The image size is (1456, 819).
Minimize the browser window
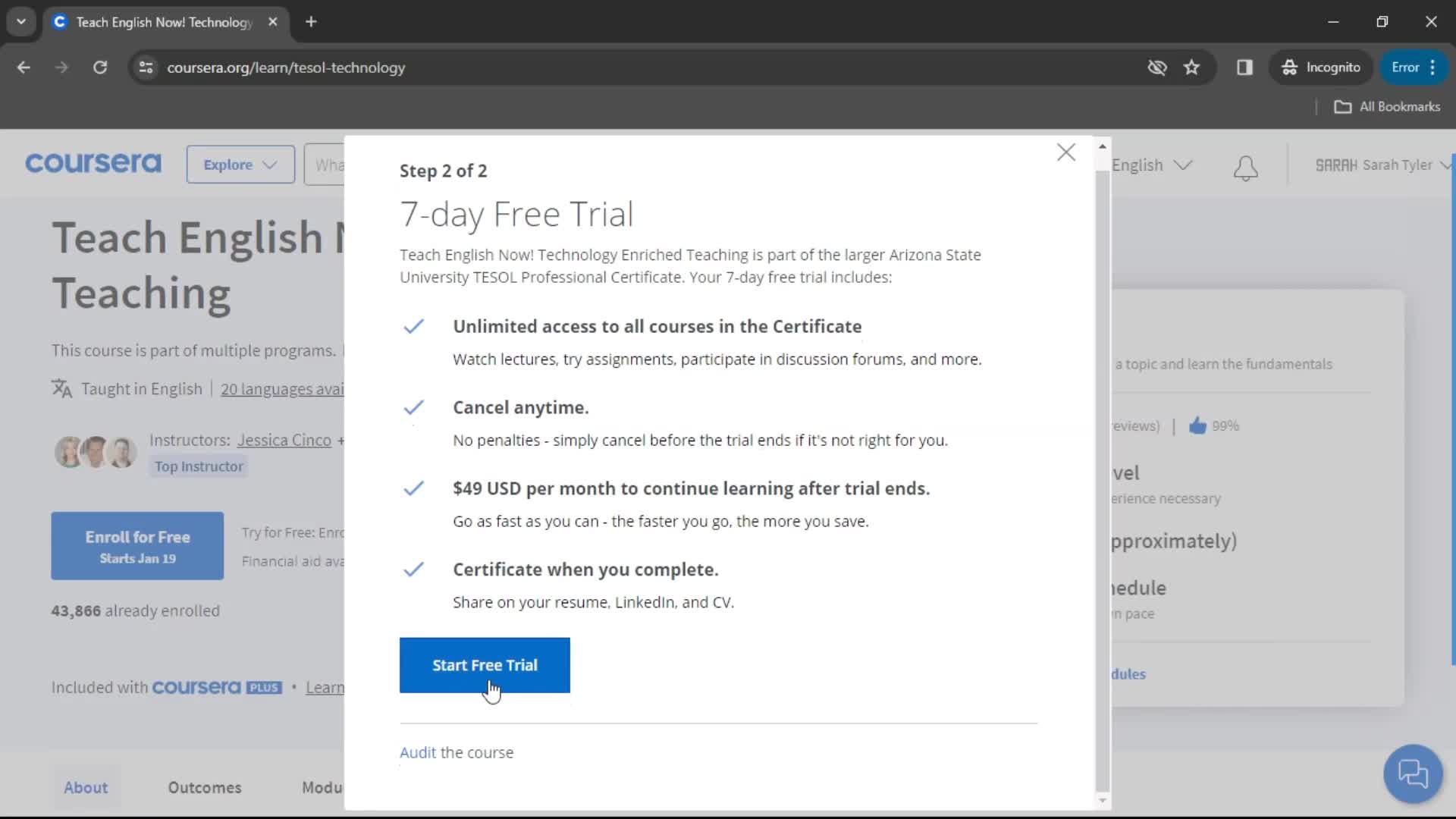tap(1333, 21)
